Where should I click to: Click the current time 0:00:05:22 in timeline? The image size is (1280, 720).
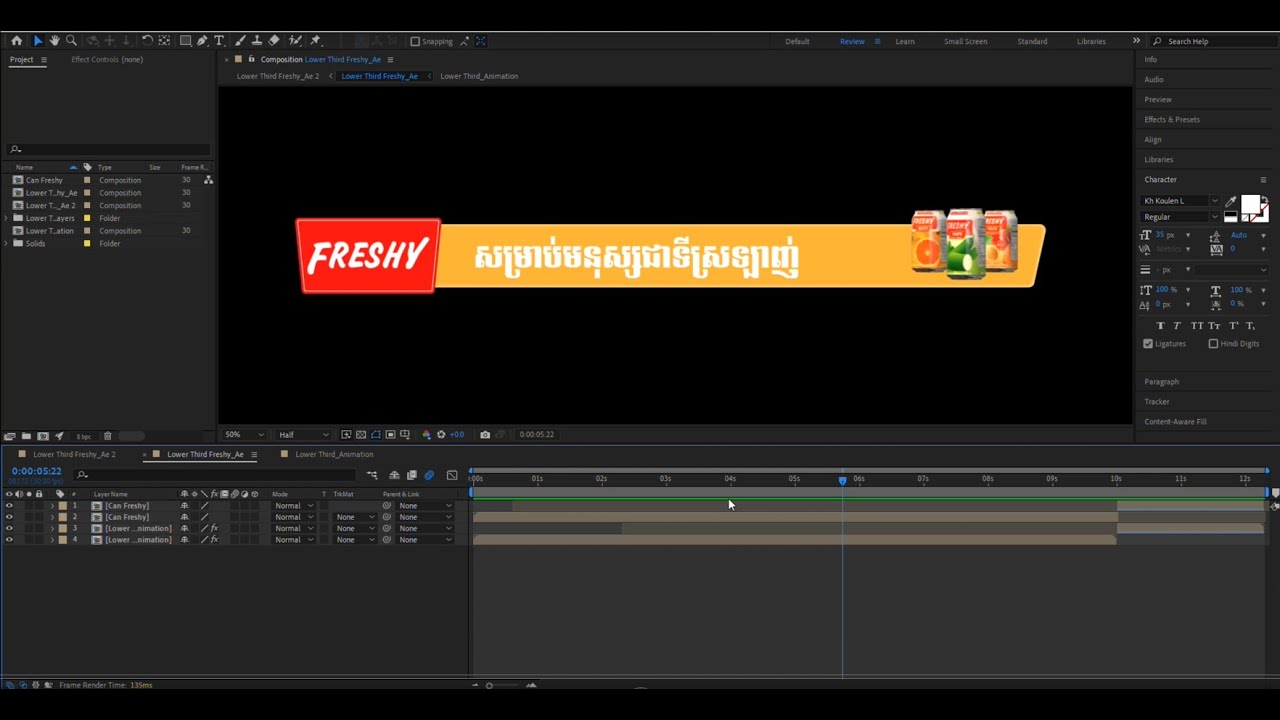[x=37, y=471]
